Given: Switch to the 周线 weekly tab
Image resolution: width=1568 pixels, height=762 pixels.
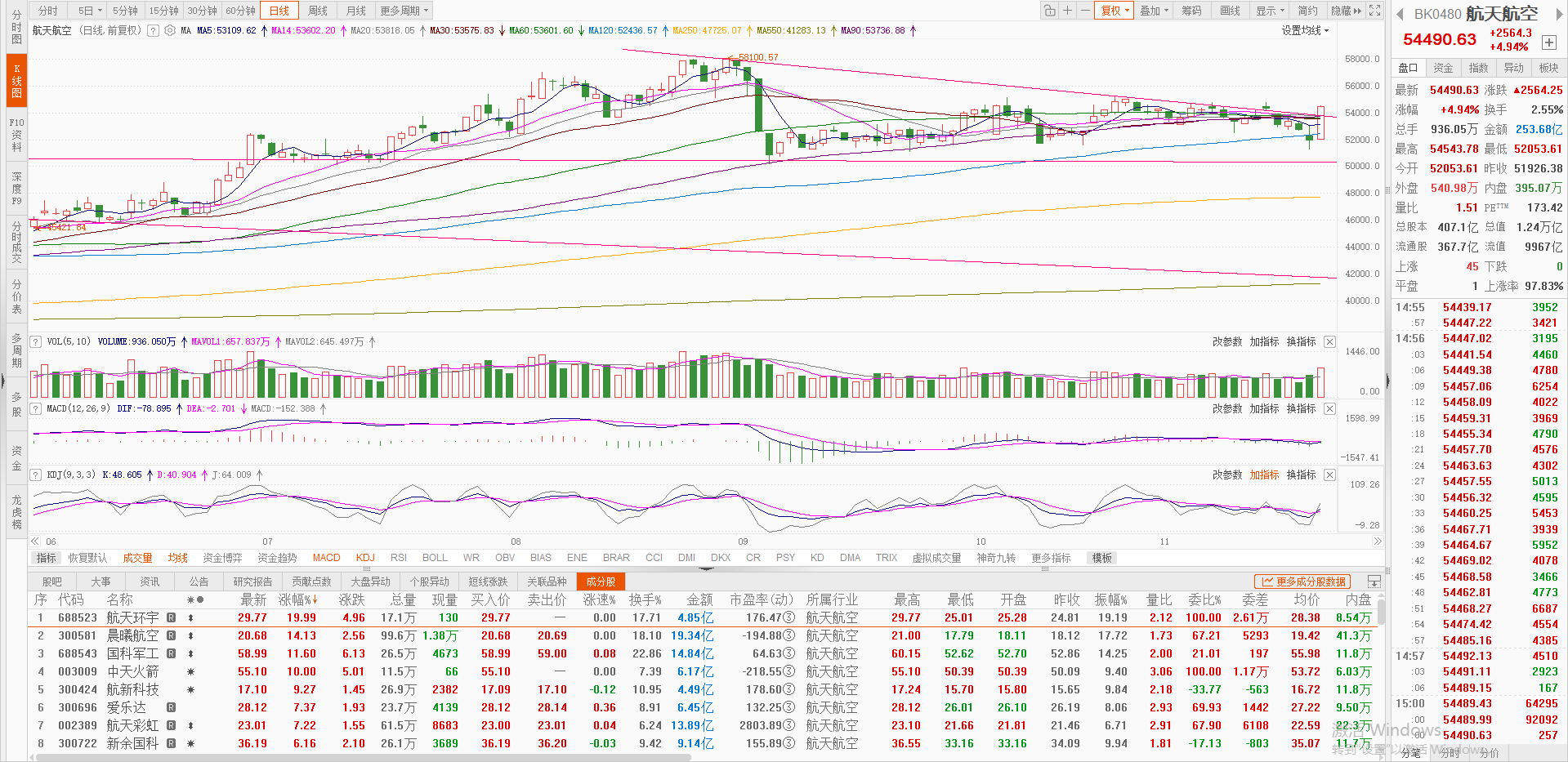Looking at the screenshot, I should 318,11.
